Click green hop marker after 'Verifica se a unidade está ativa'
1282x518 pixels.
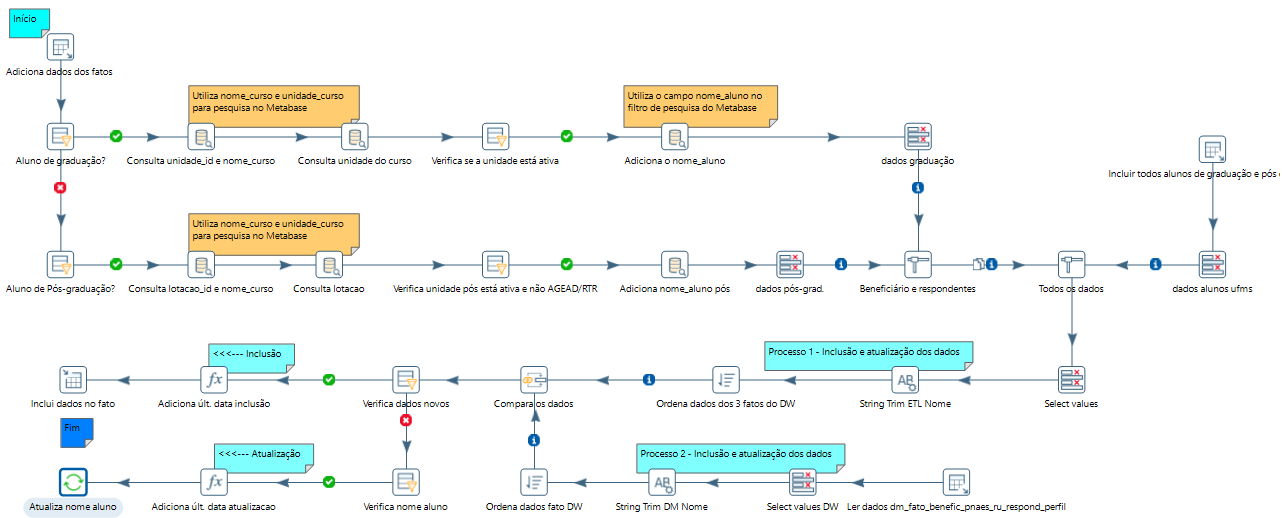(x=567, y=136)
